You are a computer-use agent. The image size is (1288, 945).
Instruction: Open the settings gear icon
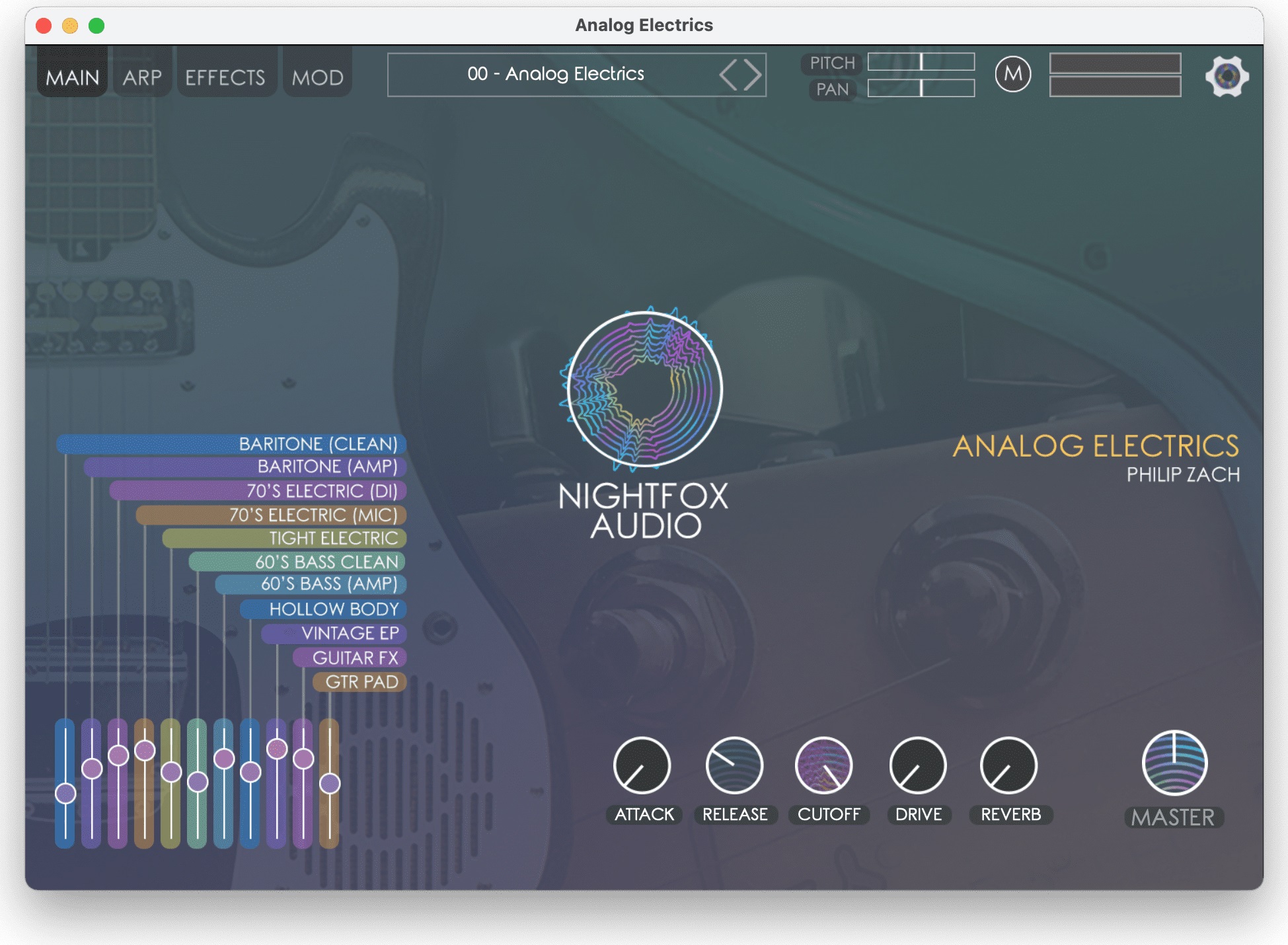pos(1227,76)
